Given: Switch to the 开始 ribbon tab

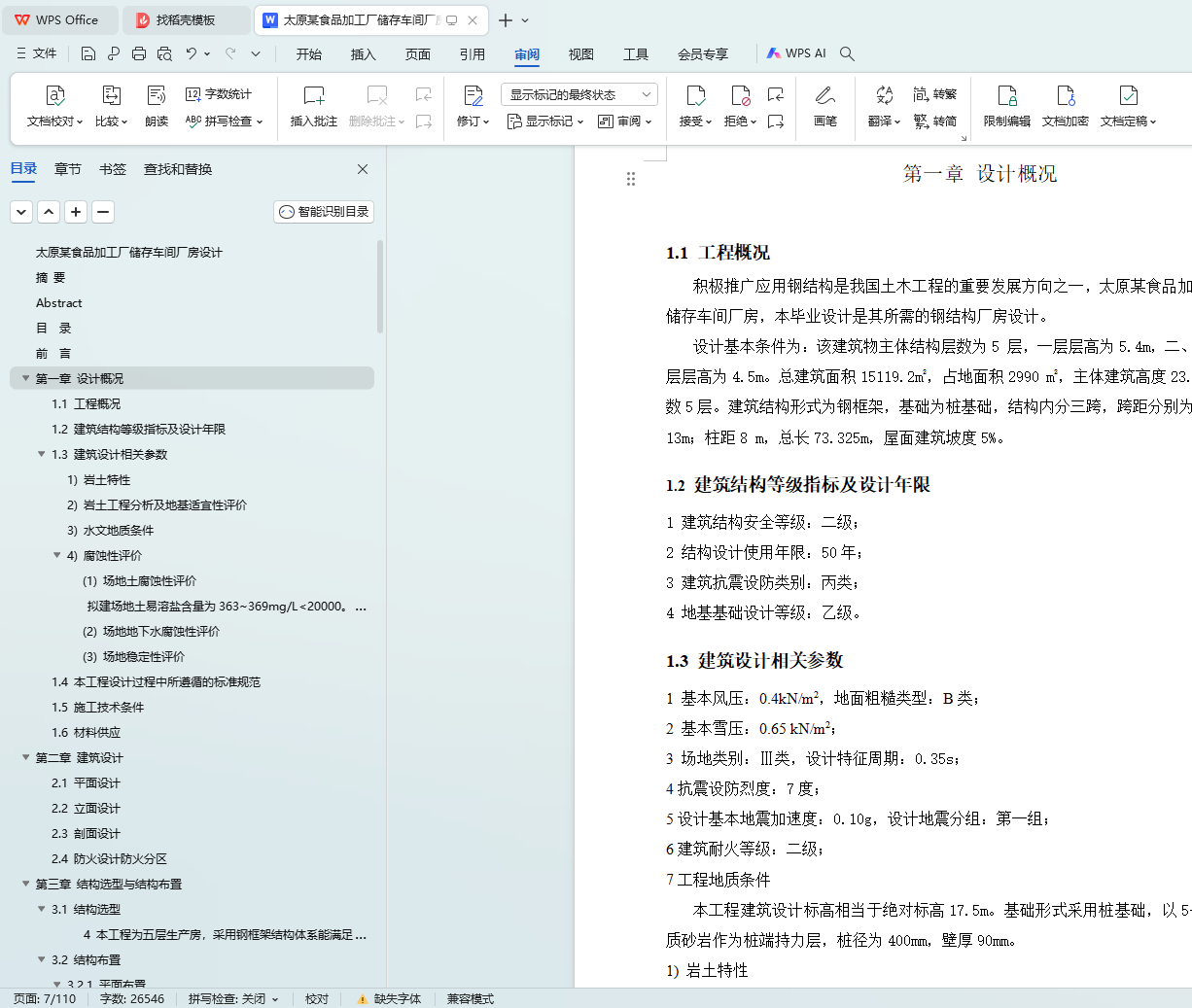Looking at the screenshot, I should point(309,54).
